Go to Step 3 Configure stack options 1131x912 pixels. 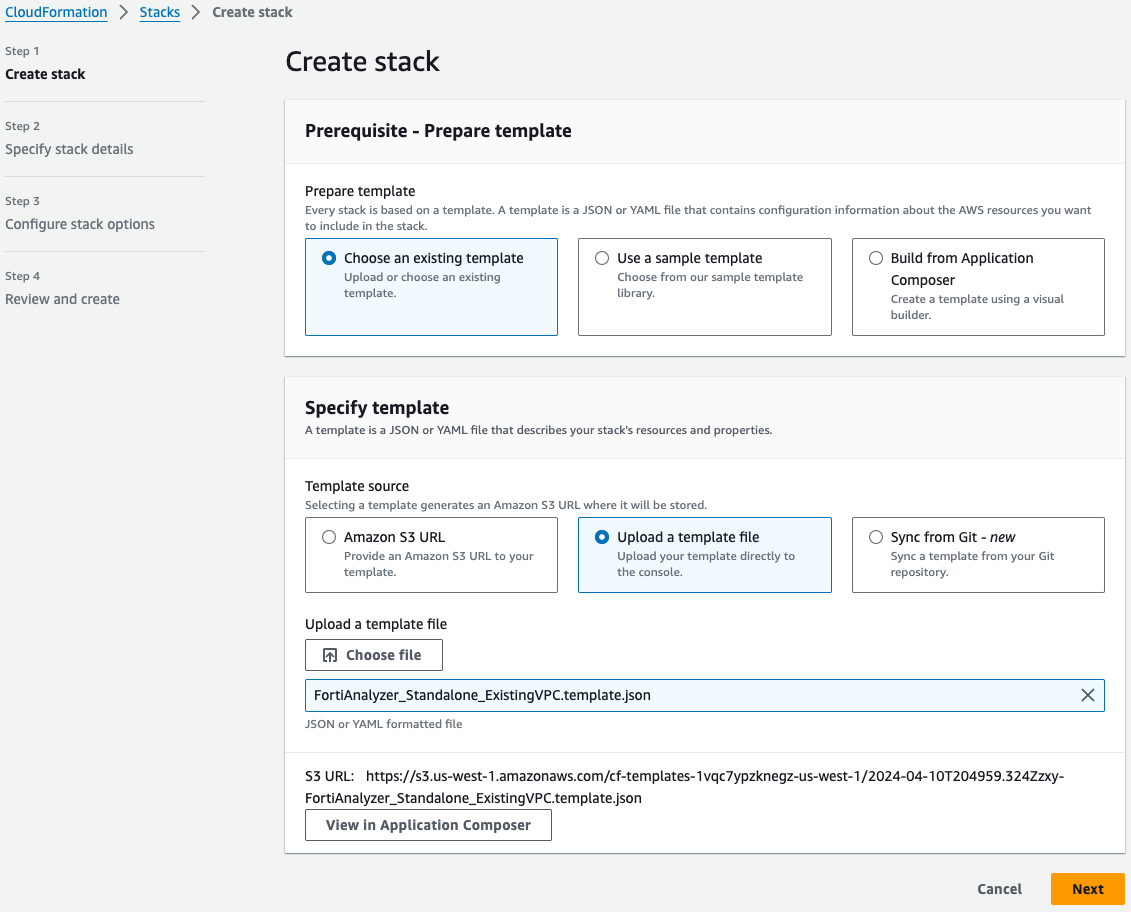[80, 224]
